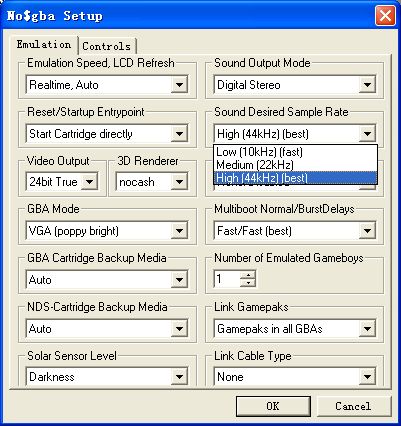Expand the Link Gamepaks dropdown

point(367,329)
